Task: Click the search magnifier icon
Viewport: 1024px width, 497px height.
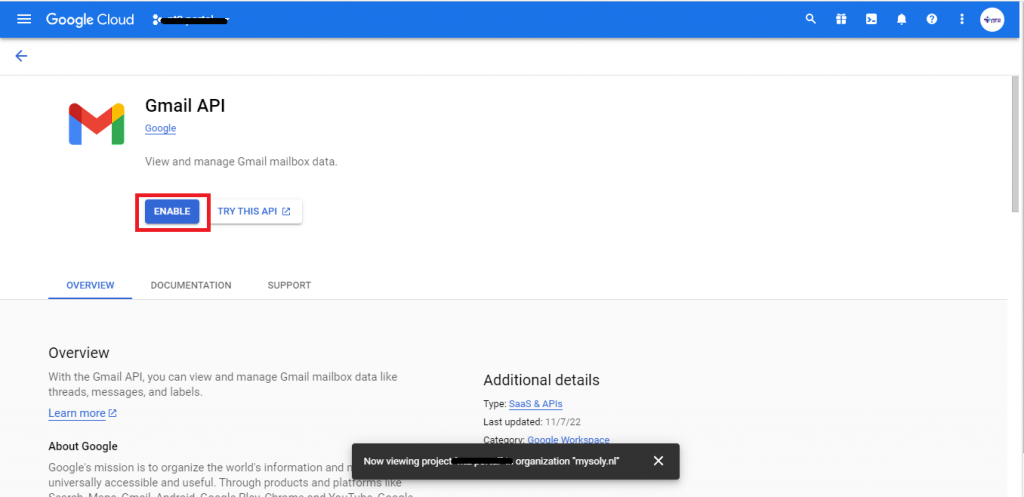Action: pos(810,19)
